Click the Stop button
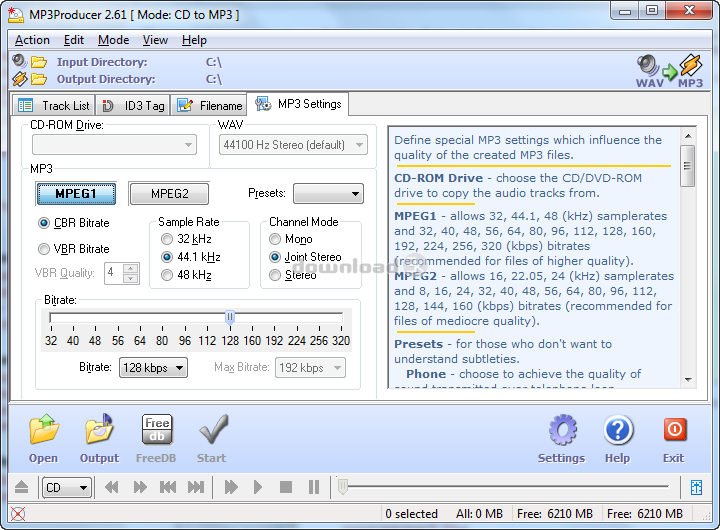This screenshot has height=530, width=720. pyautogui.click(x=286, y=487)
